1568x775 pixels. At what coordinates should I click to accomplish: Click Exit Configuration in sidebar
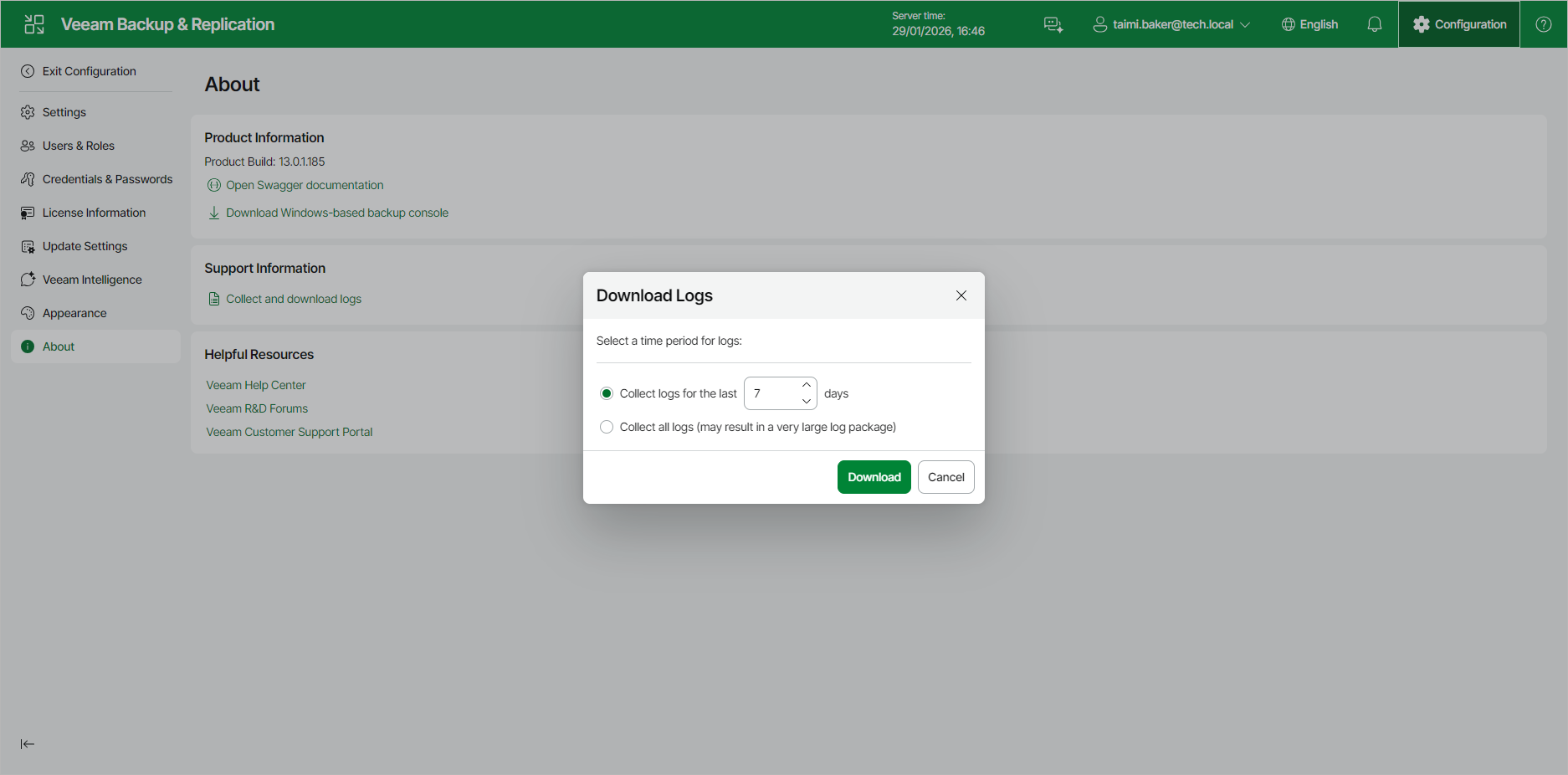coord(89,71)
